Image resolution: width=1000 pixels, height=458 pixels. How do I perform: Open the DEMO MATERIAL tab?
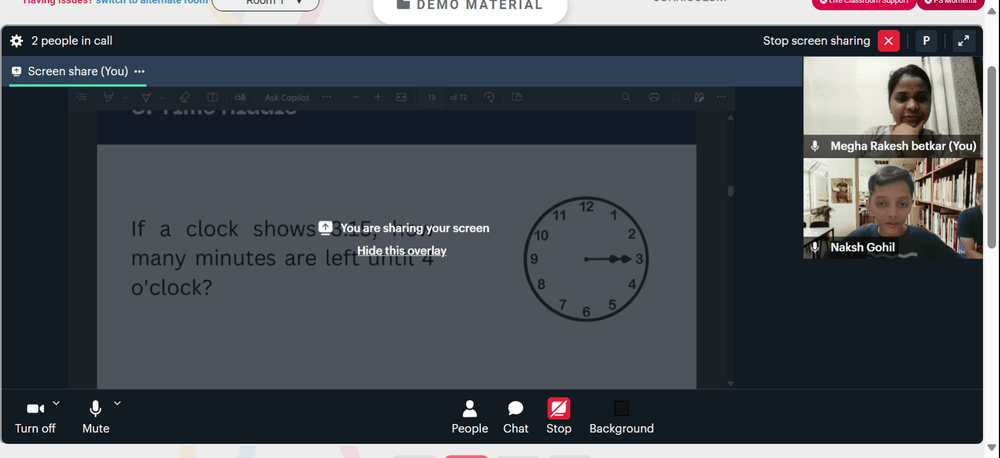[x=470, y=8]
